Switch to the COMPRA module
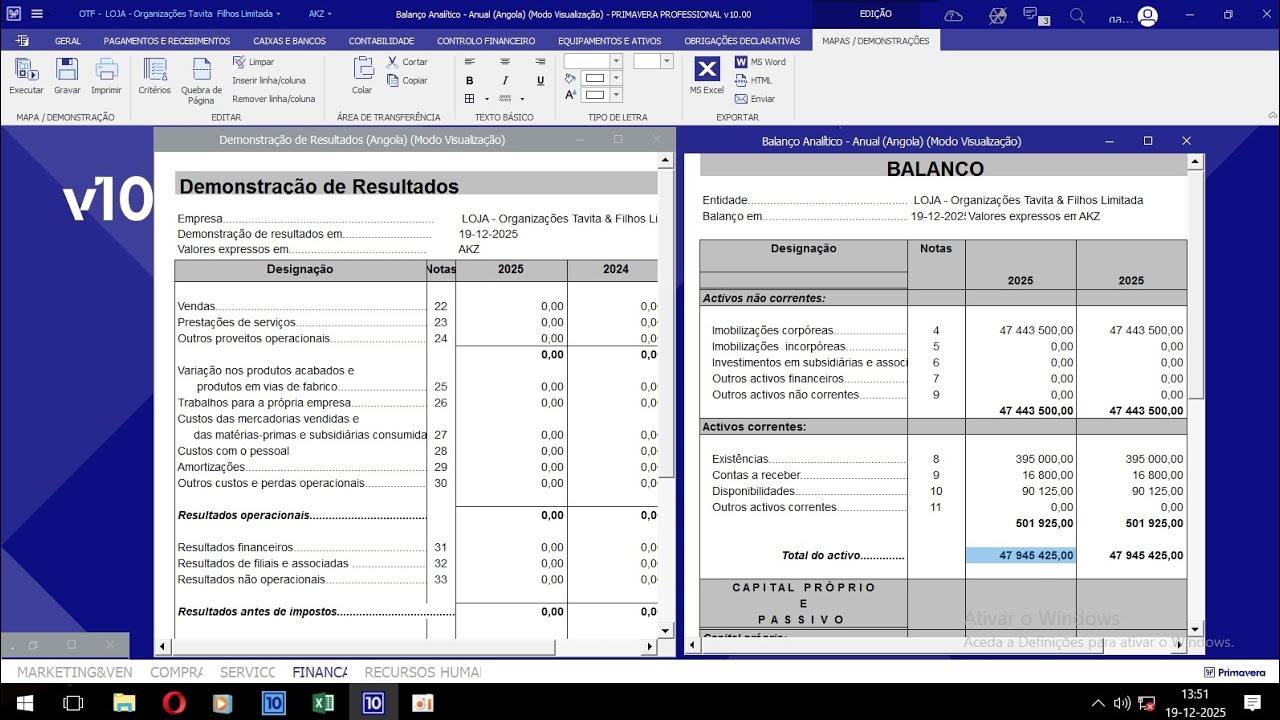Screen dimensions: 1280x720 176,672
